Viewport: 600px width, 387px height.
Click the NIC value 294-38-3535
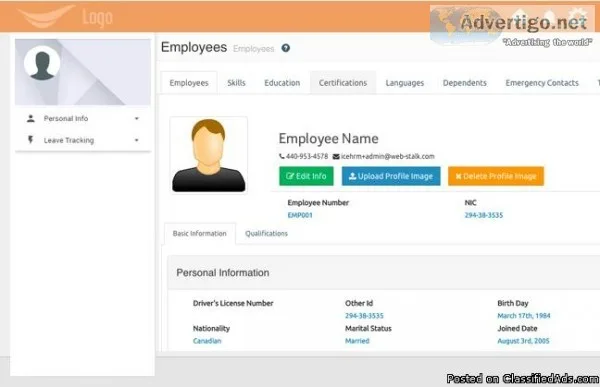coord(484,215)
